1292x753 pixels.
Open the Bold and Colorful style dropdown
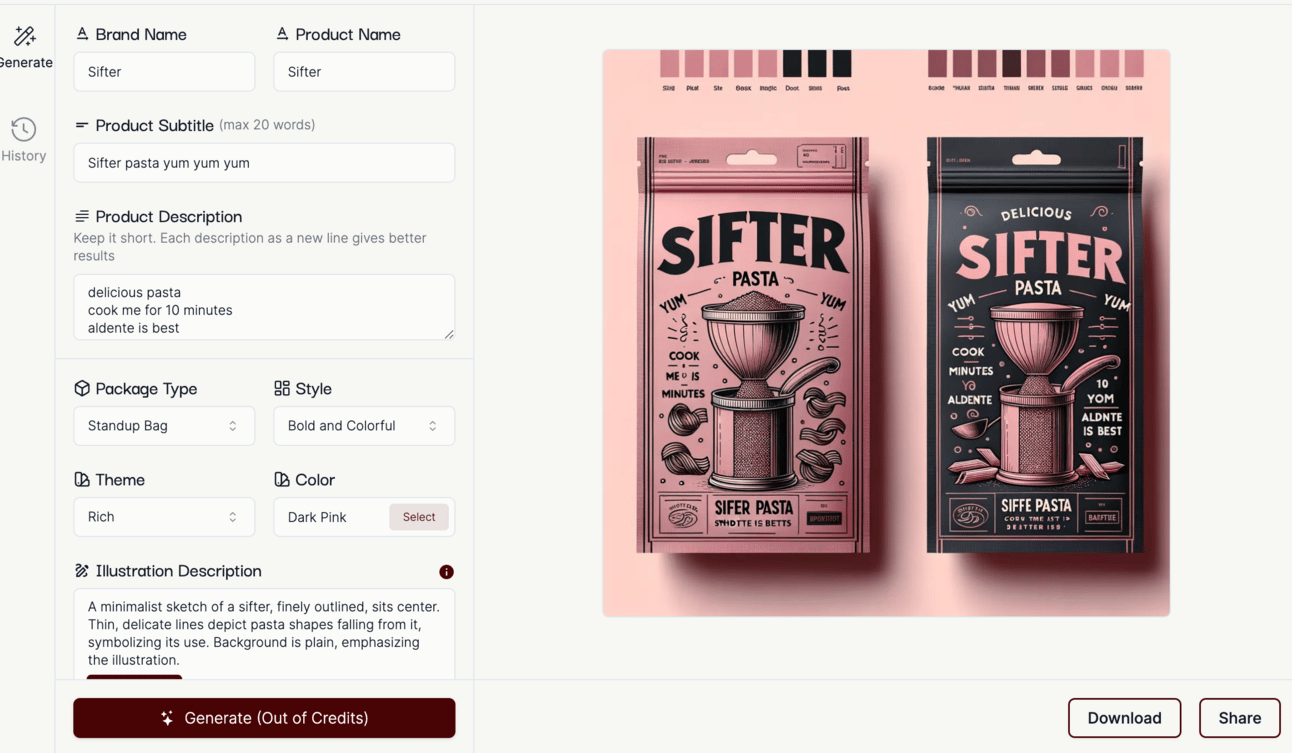click(x=364, y=426)
